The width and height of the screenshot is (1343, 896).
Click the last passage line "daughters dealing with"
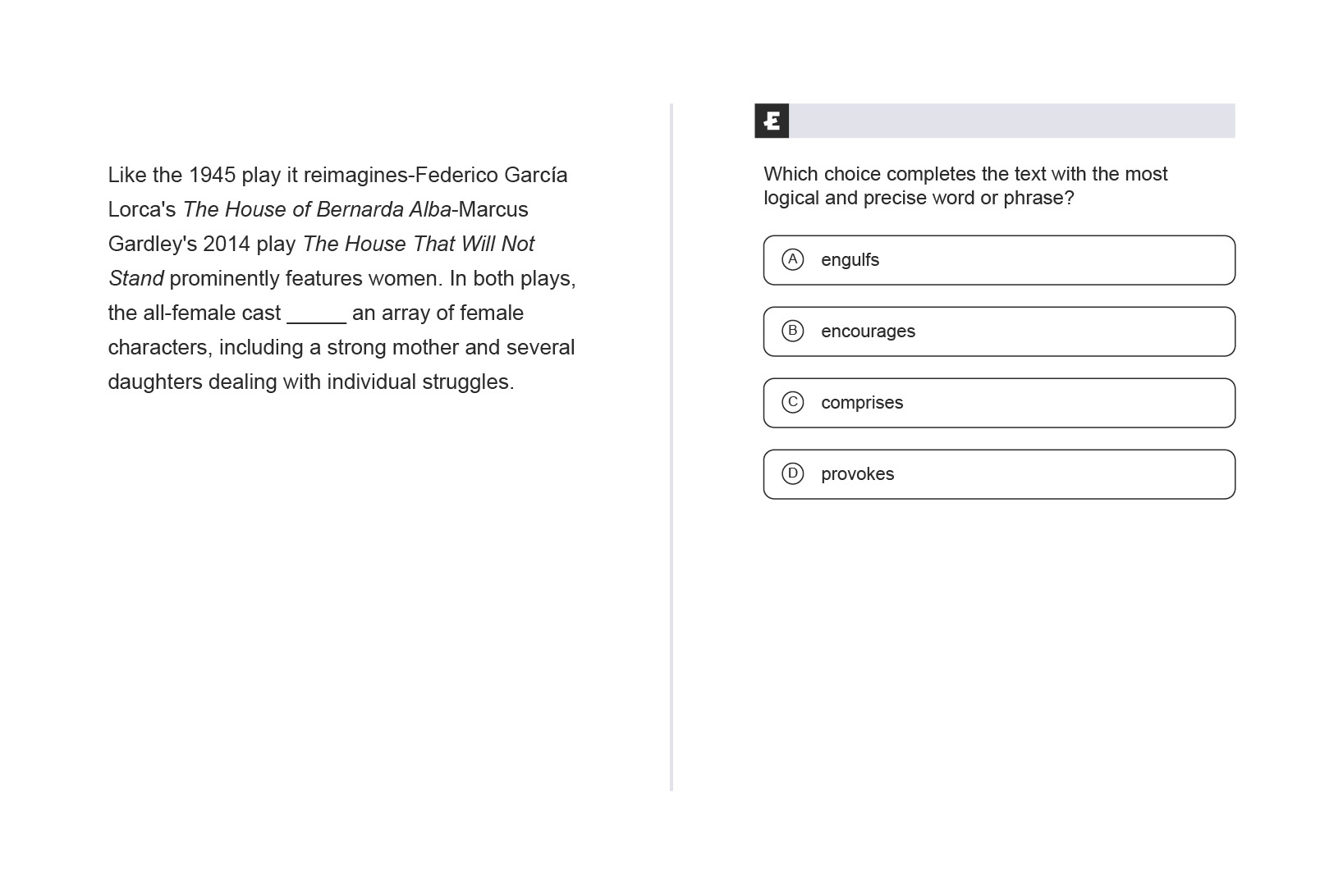(x=311, y=382)
